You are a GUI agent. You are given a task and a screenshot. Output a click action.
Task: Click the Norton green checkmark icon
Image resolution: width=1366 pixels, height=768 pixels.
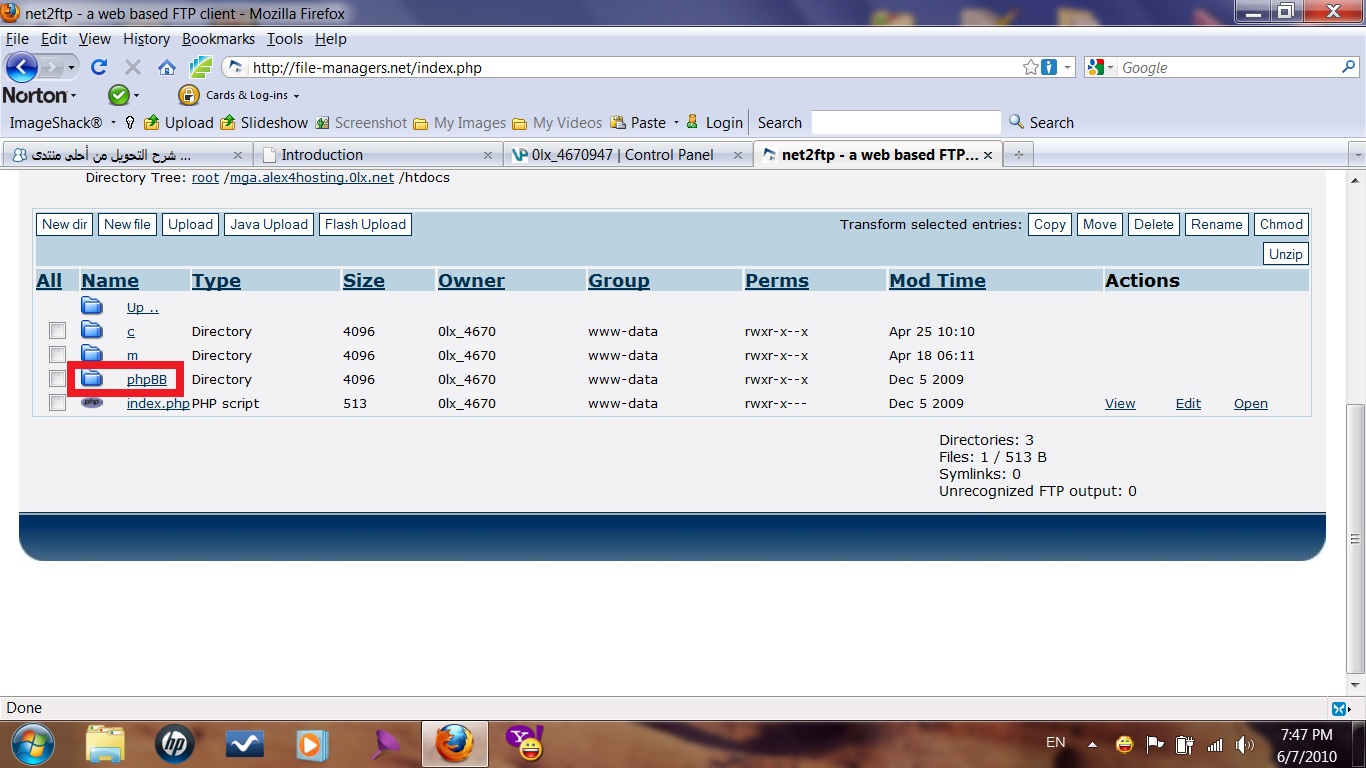click(x=118, y=95)
